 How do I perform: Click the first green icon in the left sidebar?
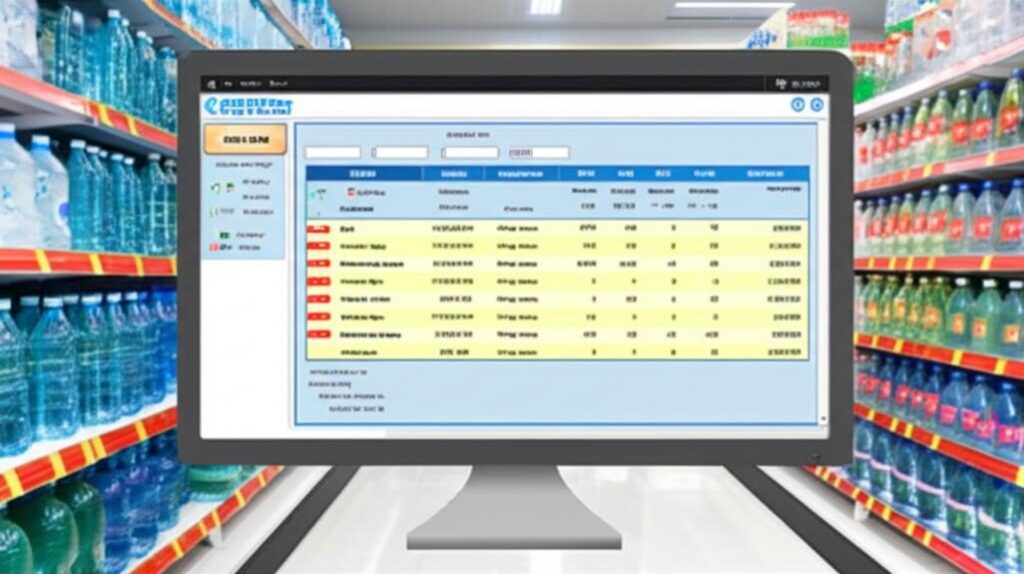pyautogui.click(x=216, y=186)
